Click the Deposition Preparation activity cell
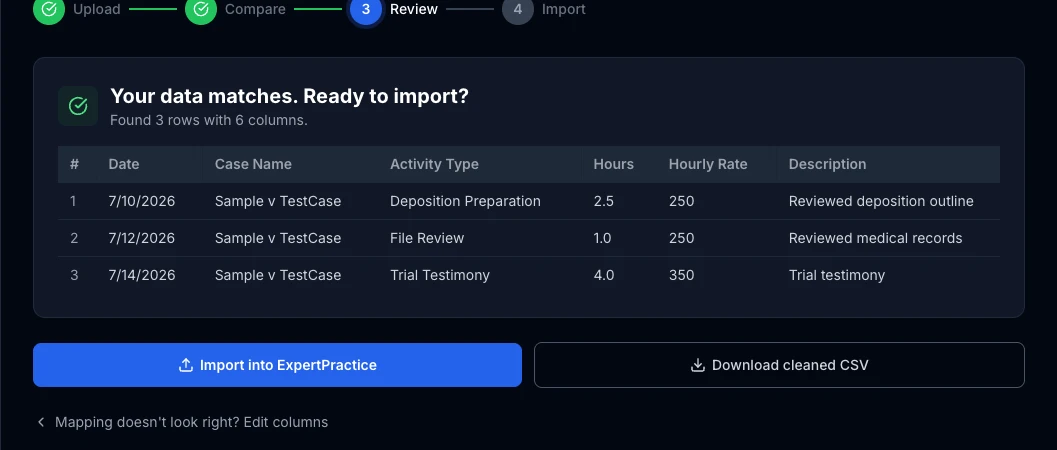 point(465,201)
